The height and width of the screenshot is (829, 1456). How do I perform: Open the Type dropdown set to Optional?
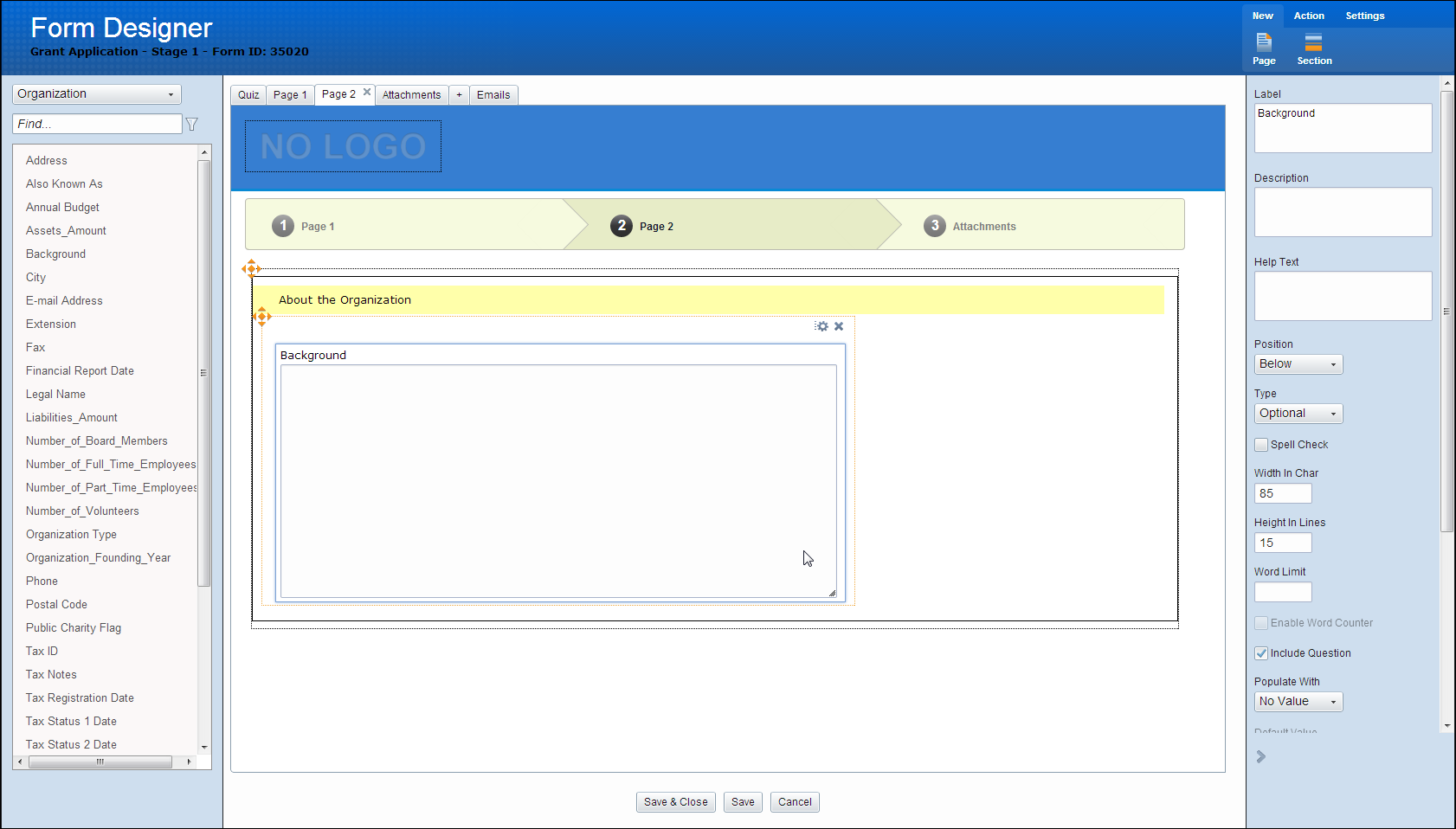point(1298,414)
